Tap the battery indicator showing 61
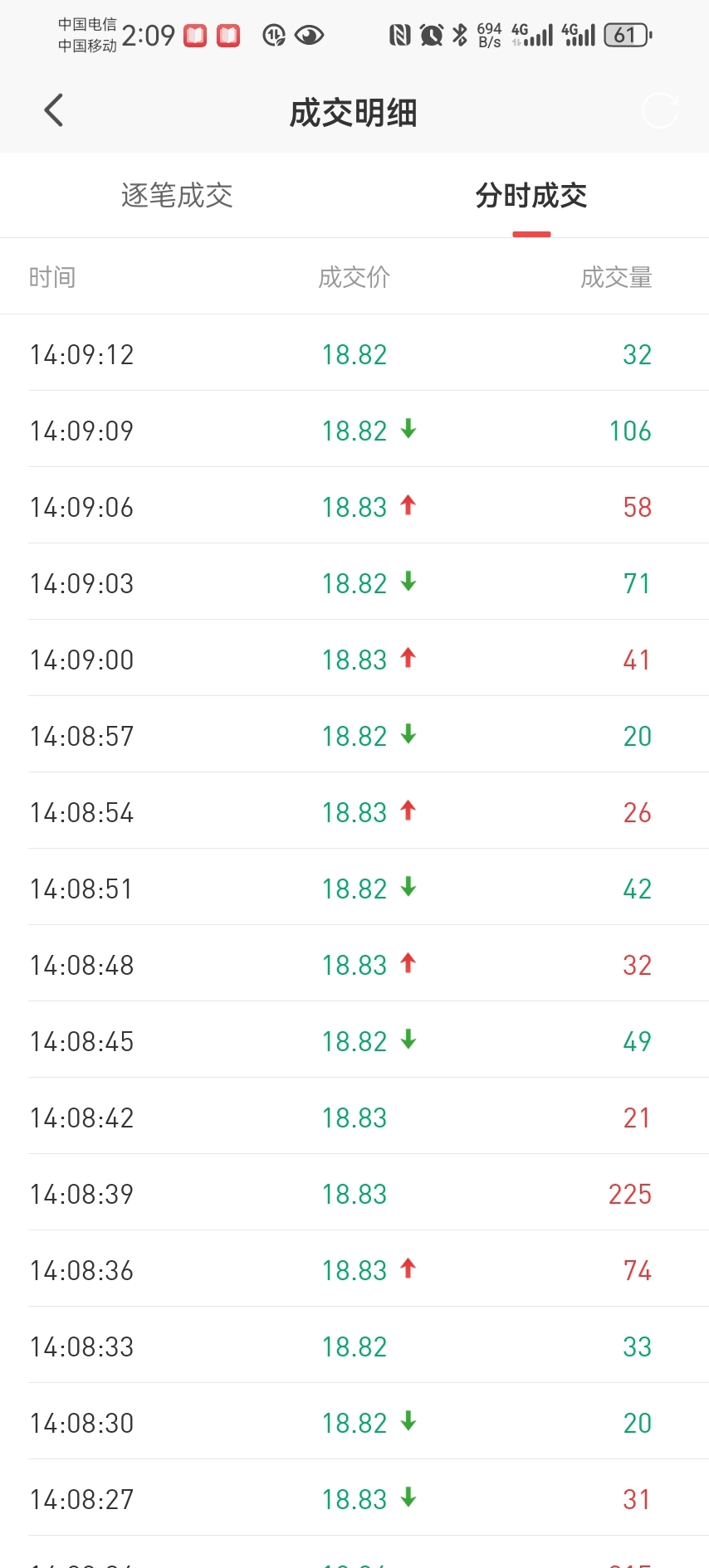Viewport: 709px width, 1568px height. coord(628,36)
